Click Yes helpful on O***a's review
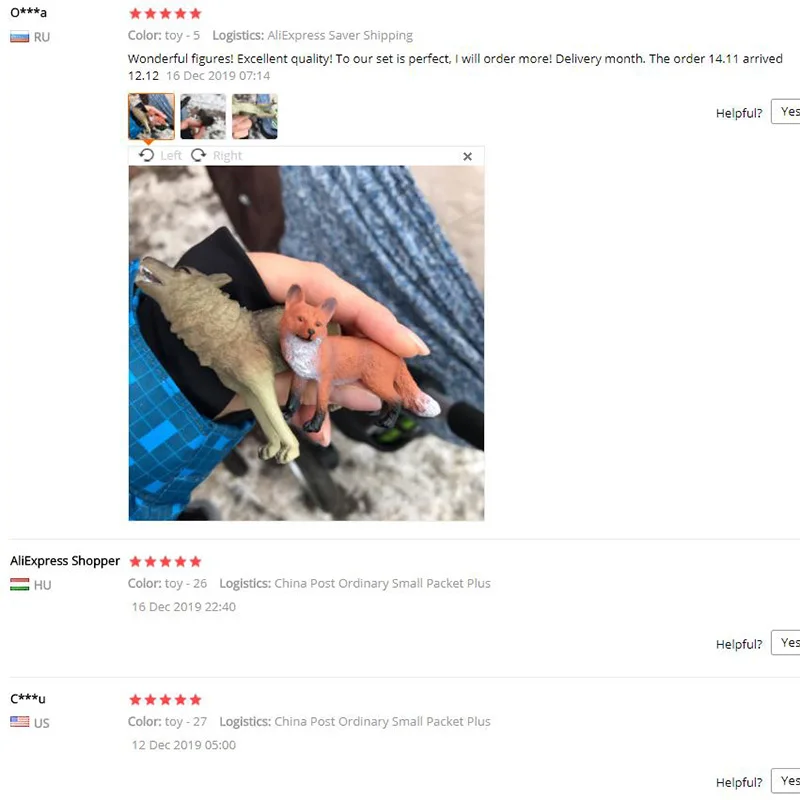The height and width of the screenshot is (800, 800). 786,112
